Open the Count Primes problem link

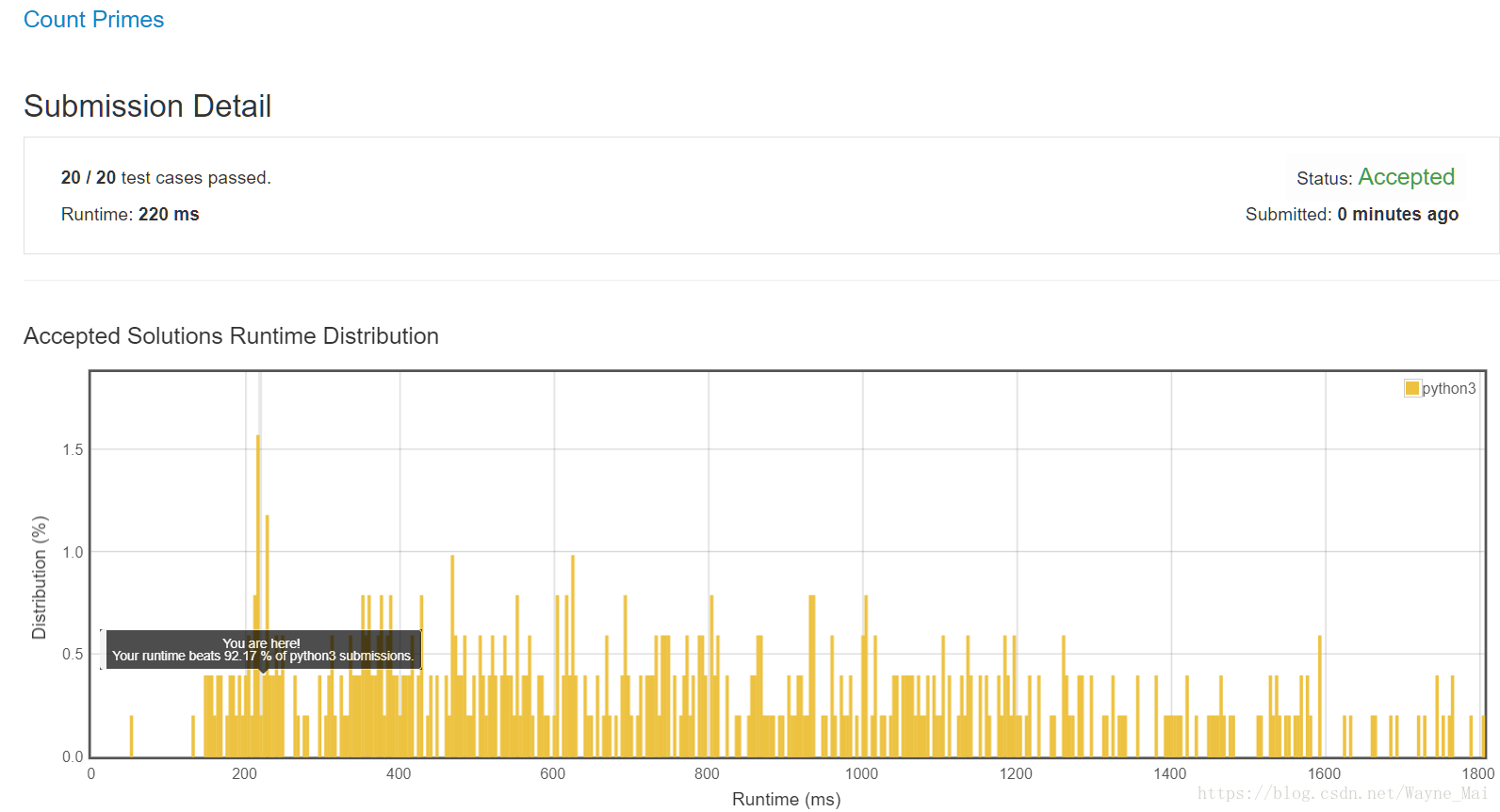tap(93, 20)
